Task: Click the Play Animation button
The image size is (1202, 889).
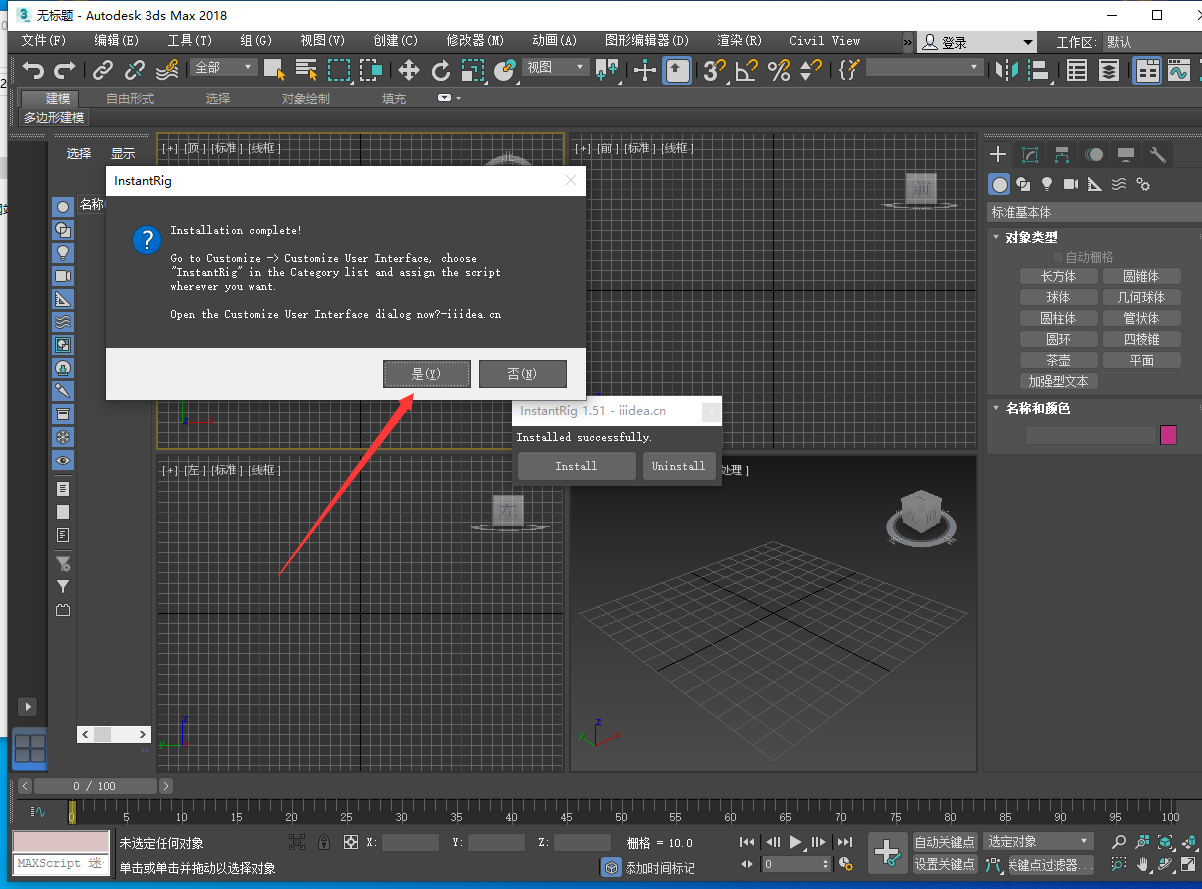Action: coord(796,842)
